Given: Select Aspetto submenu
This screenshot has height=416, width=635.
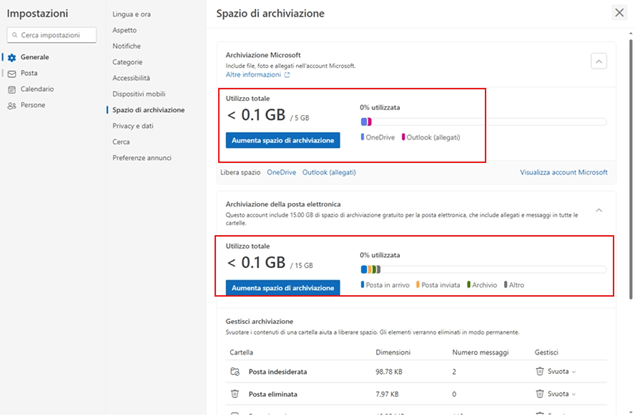Looking at the screenshot, I should coord(124,30).
